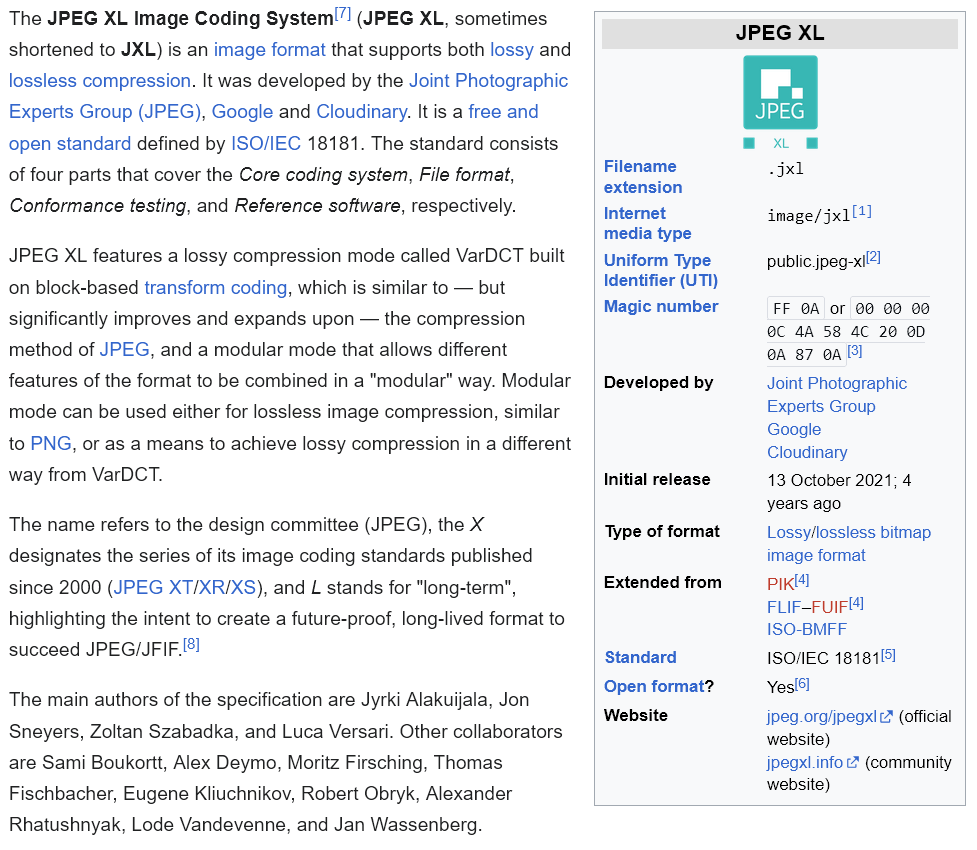Viewport: 977px width, 850px height.
Task: Click external link icon beside jpeg.org/jpegxl
Action: pos(886,717)
